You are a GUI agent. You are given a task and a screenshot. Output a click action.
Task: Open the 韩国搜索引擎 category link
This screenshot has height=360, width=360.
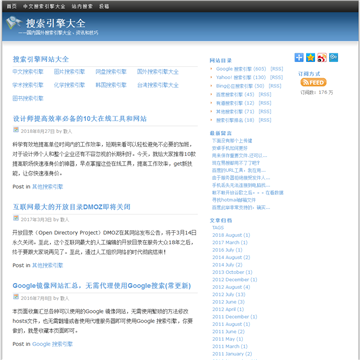coord(111,85)
